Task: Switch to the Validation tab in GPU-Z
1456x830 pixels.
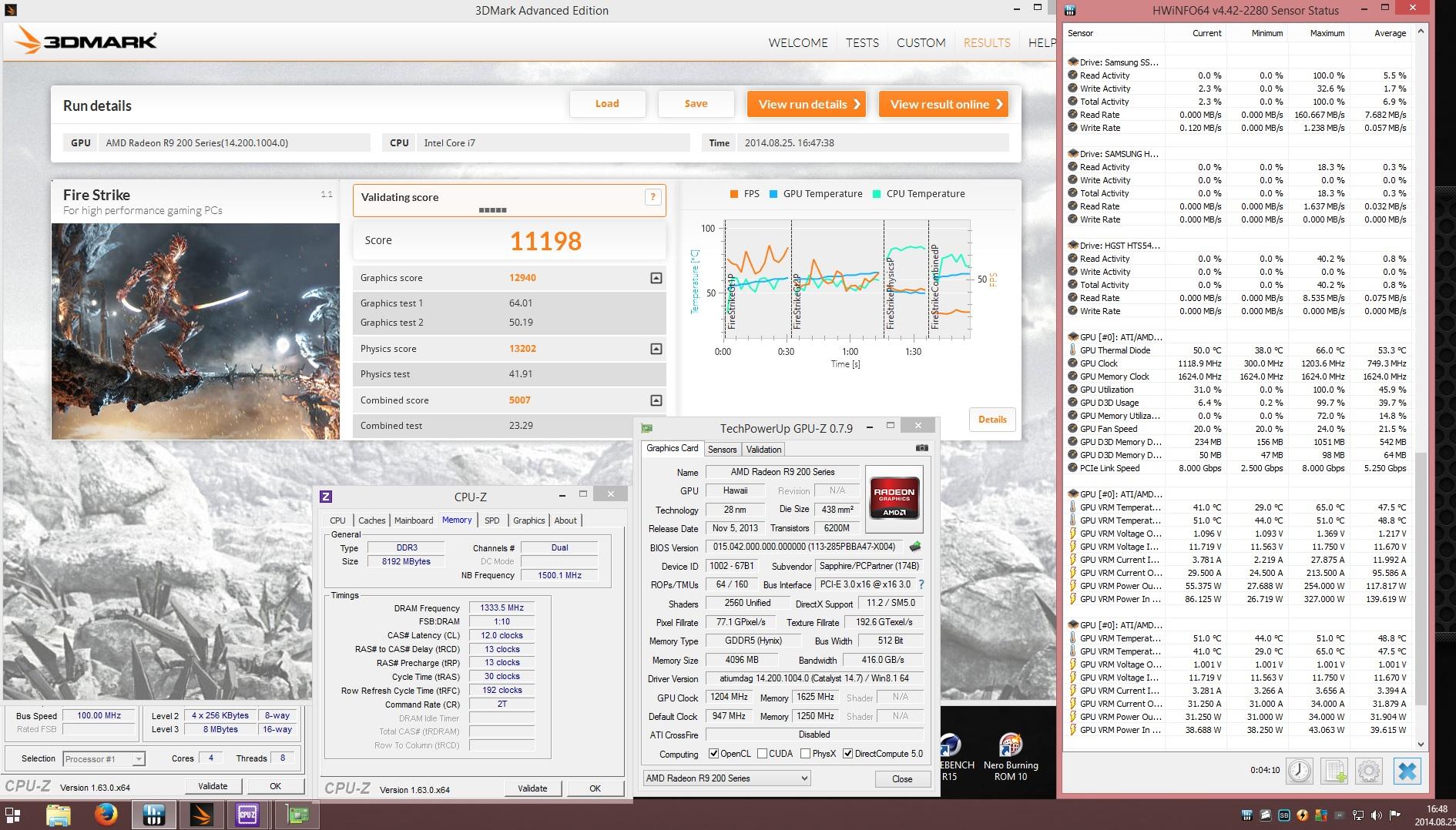Action: click(x=764, y=450)
